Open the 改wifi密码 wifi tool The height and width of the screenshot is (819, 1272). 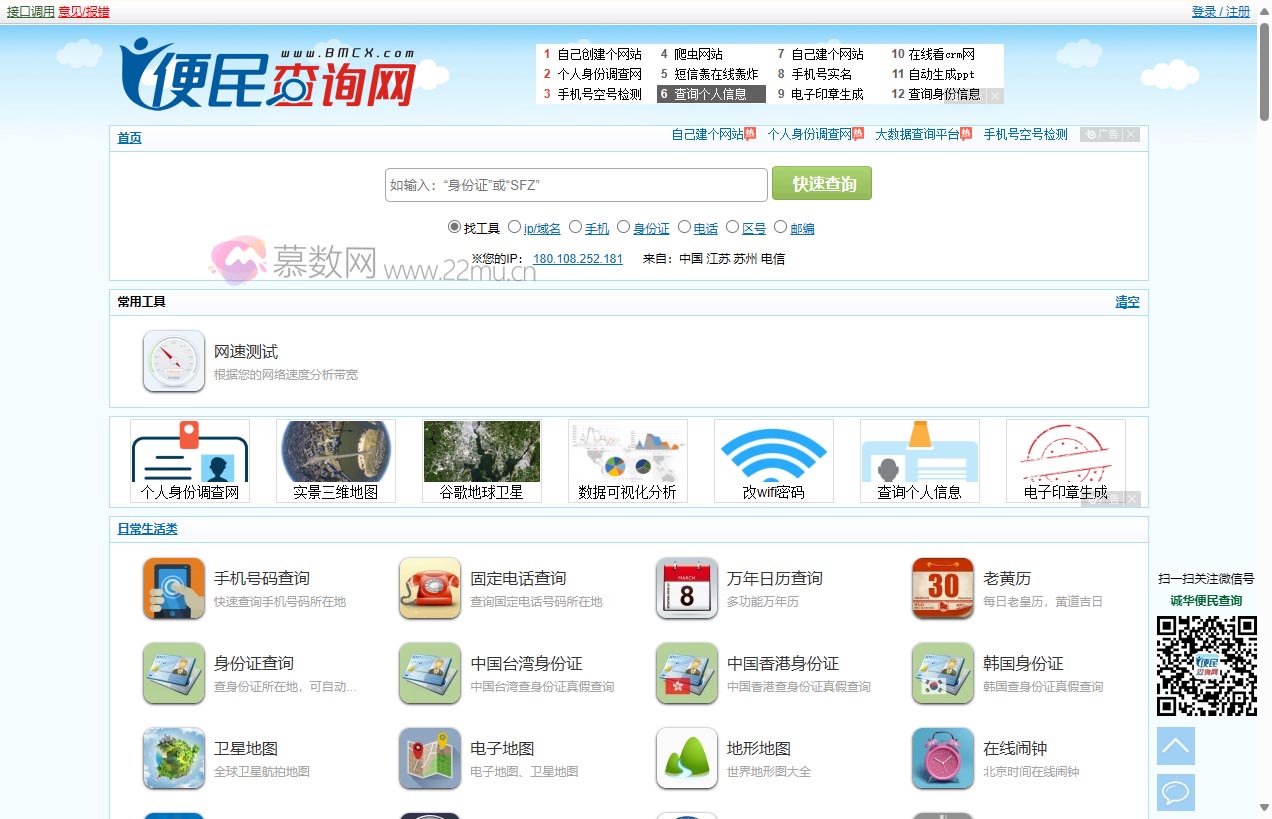coord(773,461)
